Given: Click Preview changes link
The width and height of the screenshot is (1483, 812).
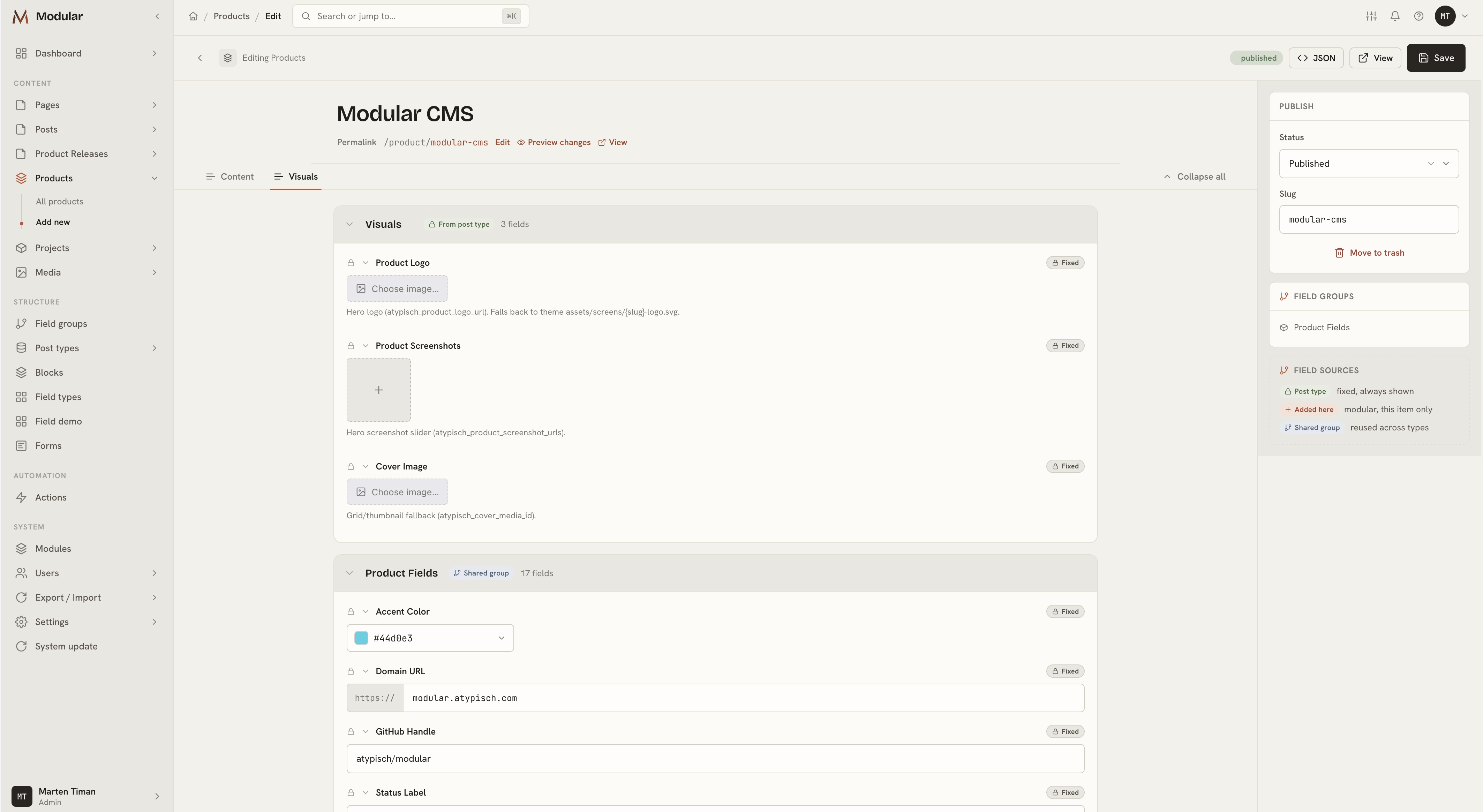Looking at the screenshot, I should [x=553, y=142].
